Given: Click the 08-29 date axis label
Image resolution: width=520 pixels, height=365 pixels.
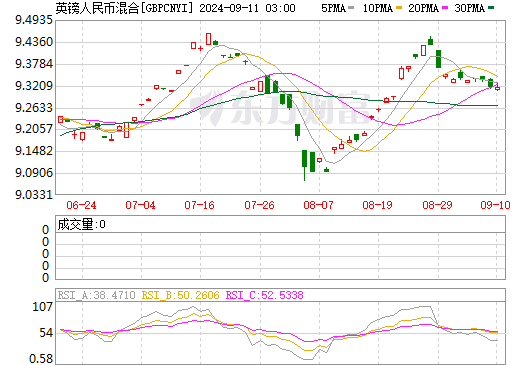Looking at the screenshot, I should click(437, 205).
